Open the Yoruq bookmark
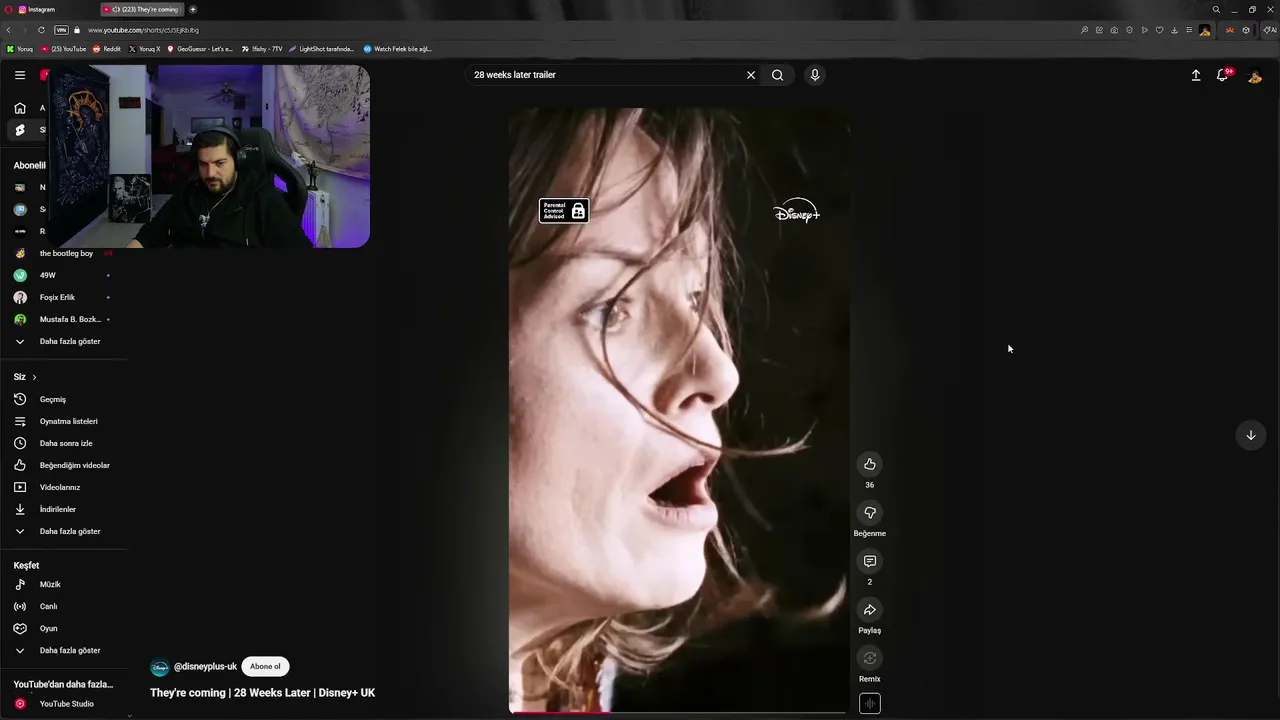1280x720 pixels. point(20,48)
